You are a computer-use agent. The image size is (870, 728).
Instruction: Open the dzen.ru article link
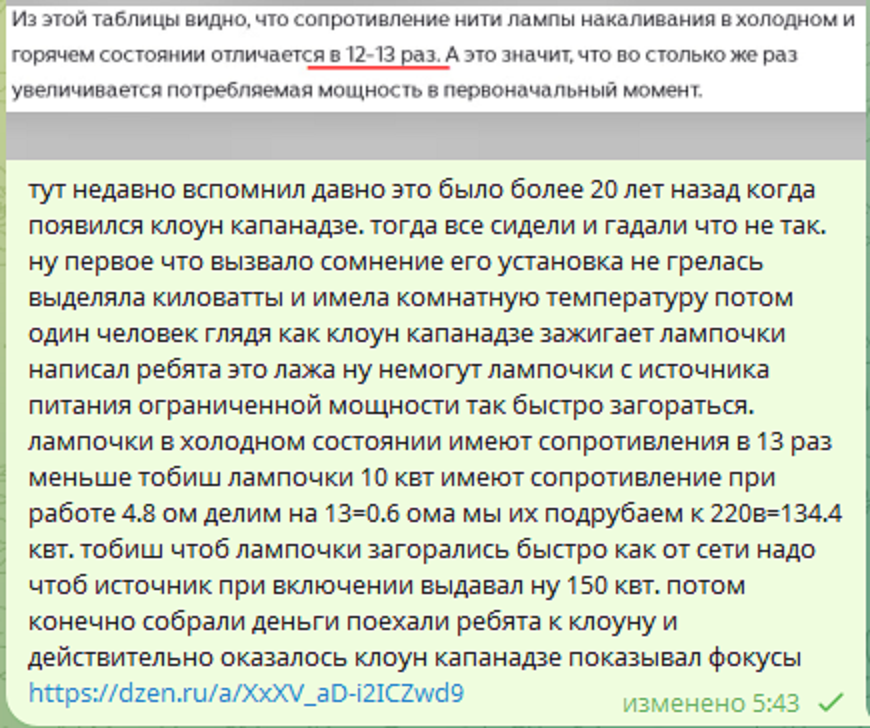(245, 693)
